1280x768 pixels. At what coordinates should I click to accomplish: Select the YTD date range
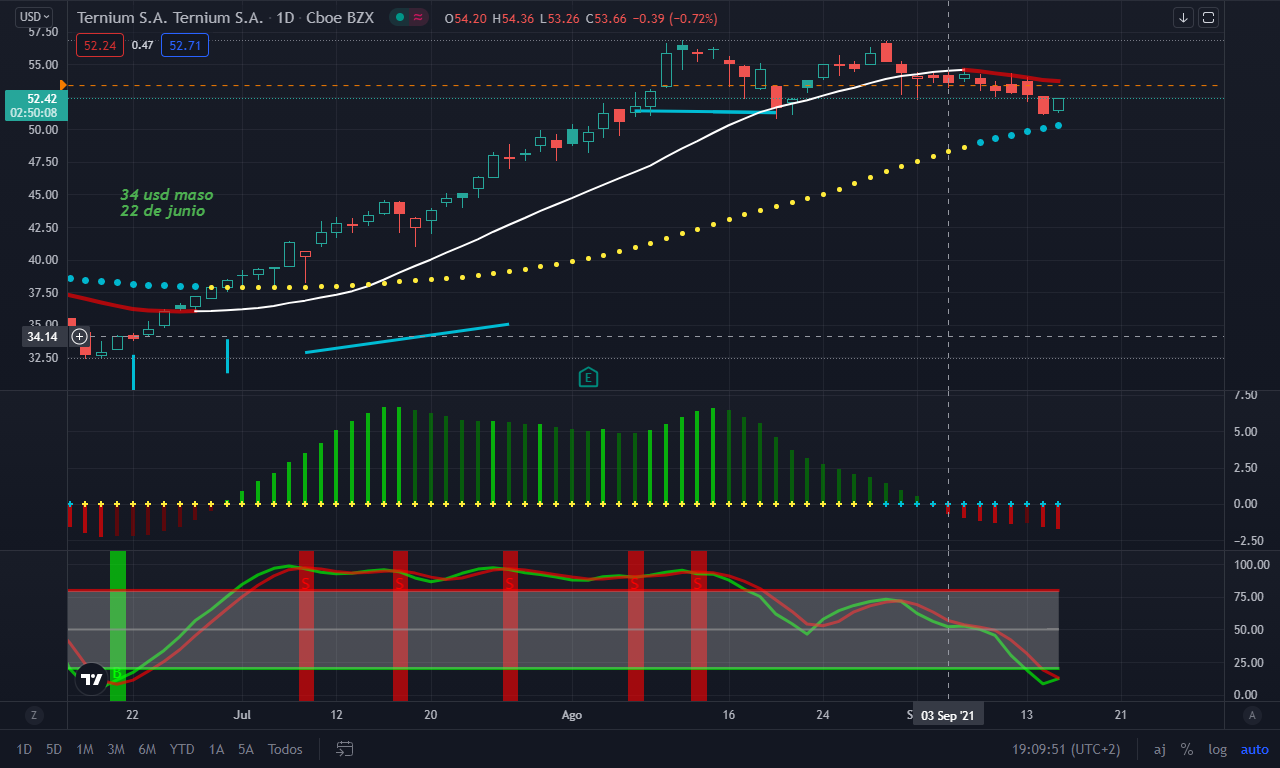pyautogui.click(x=182, y=749)
